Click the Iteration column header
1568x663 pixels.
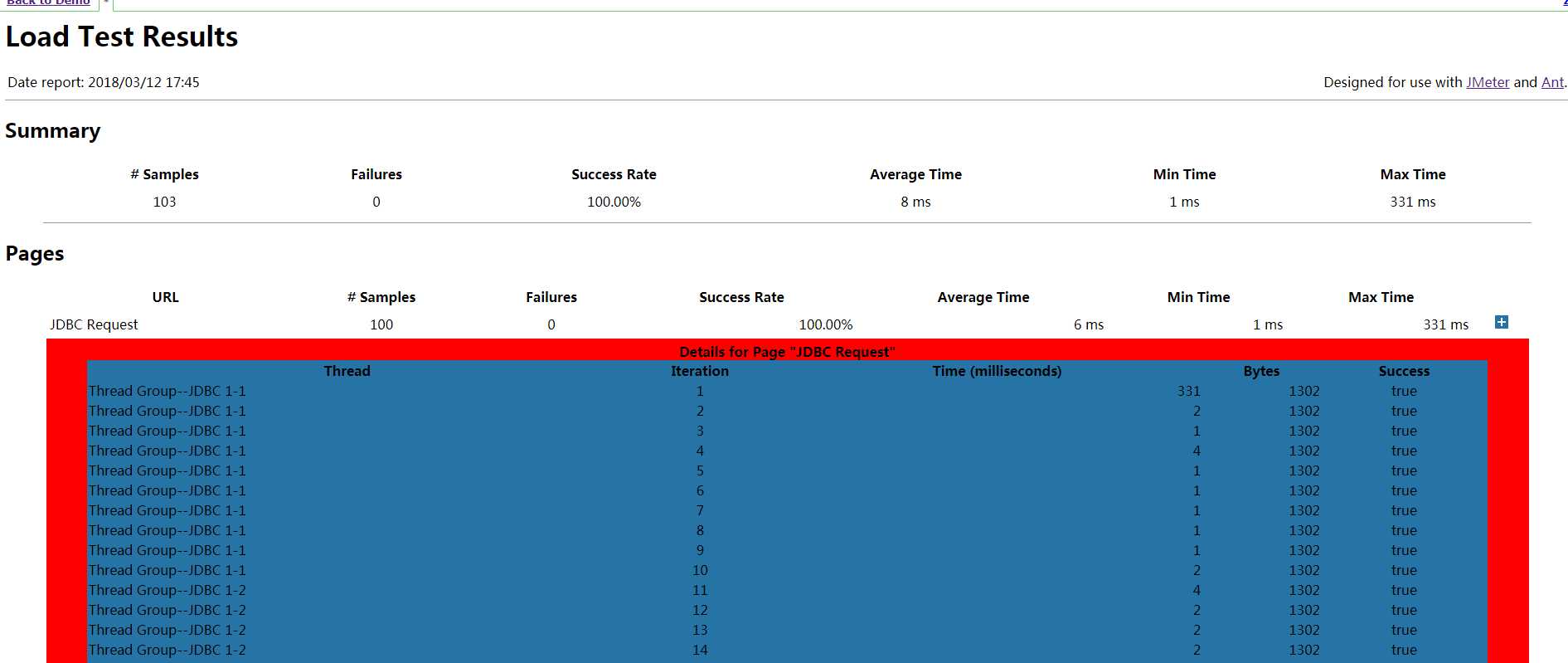[x=700, y=371]
